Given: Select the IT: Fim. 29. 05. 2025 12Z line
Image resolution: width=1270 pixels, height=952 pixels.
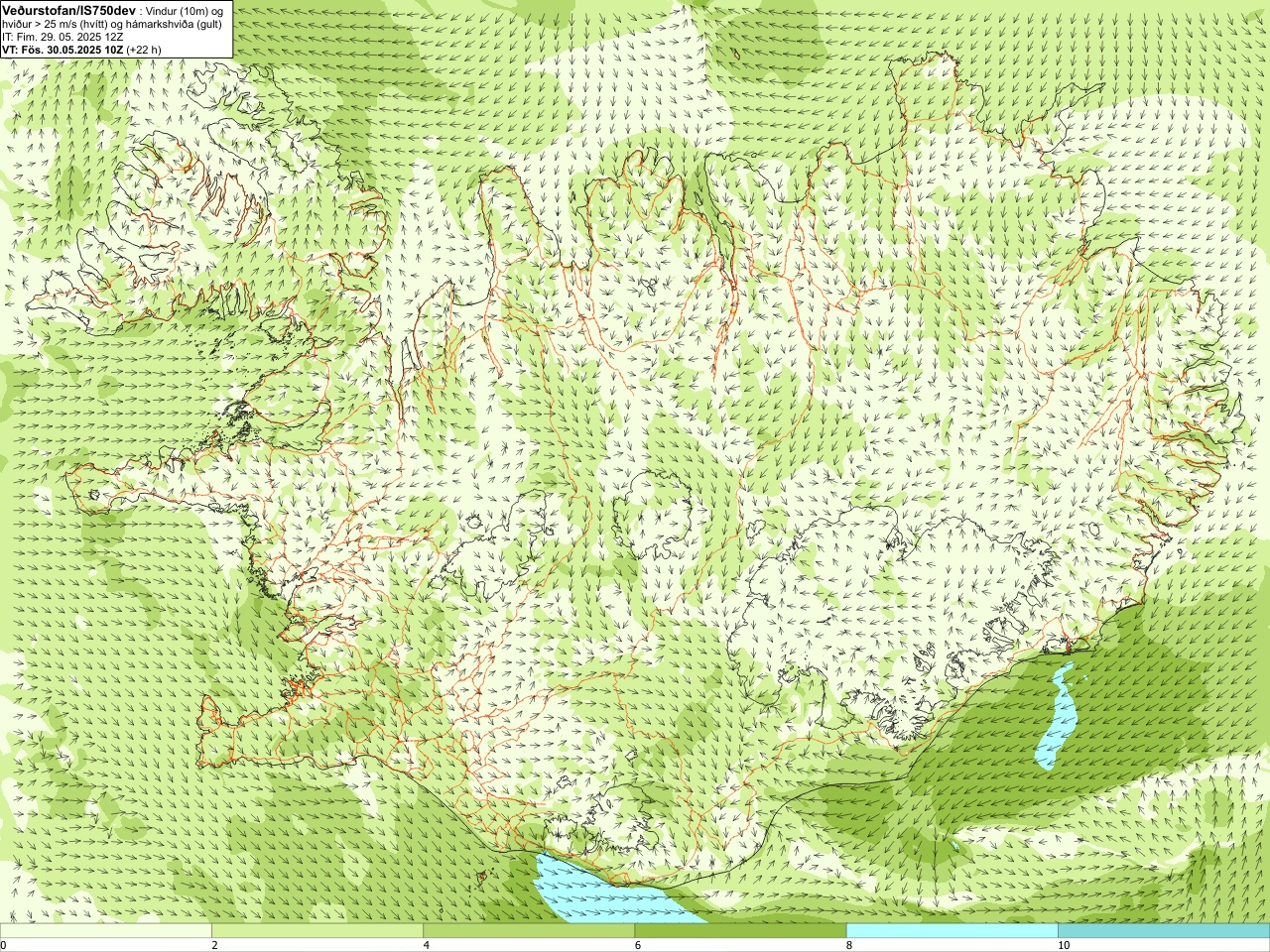Looking at the screenshot, I should [62, 36].
